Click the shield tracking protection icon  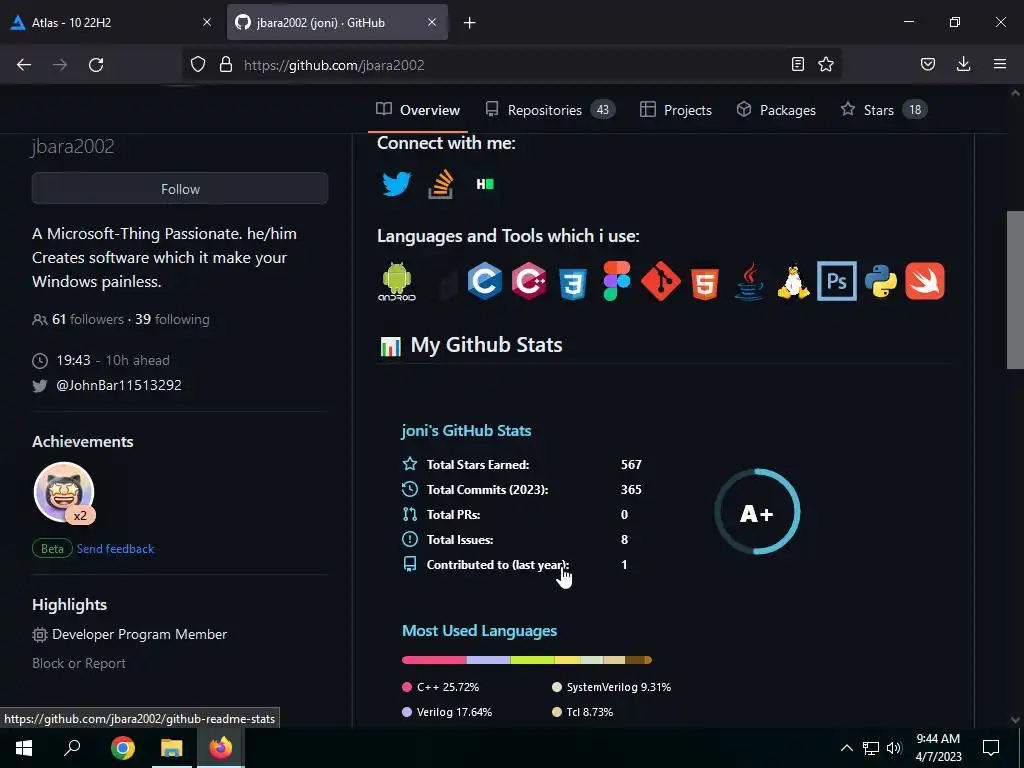coord(198,65)
